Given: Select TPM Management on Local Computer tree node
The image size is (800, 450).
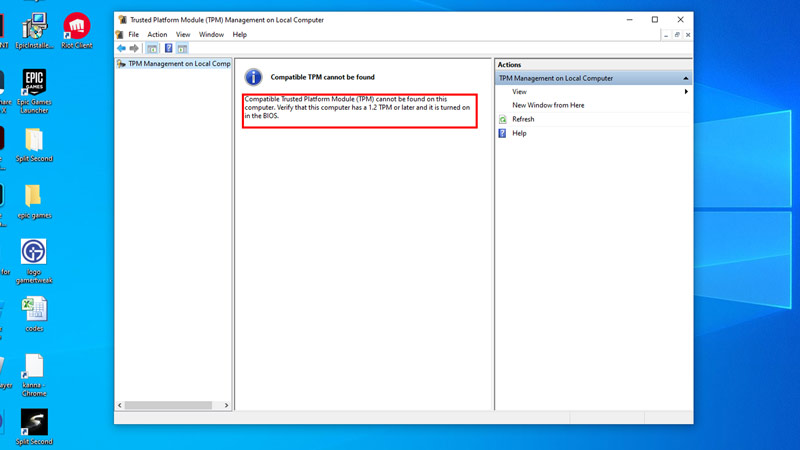Looking at the screenshot, I should 174,64.
